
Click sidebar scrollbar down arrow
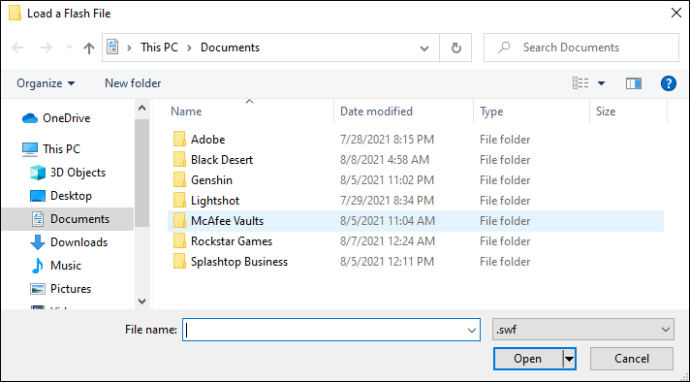coord(142,301)
